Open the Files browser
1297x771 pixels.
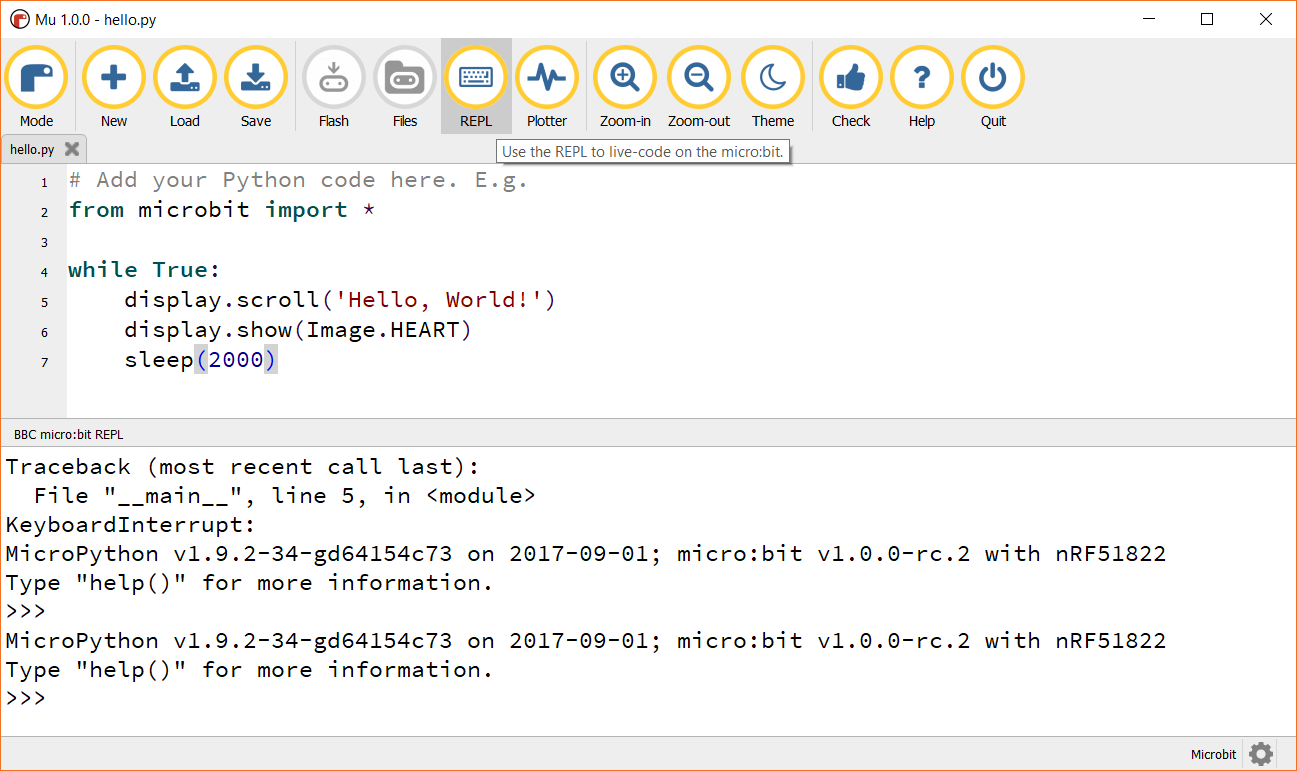coord(405,87)
